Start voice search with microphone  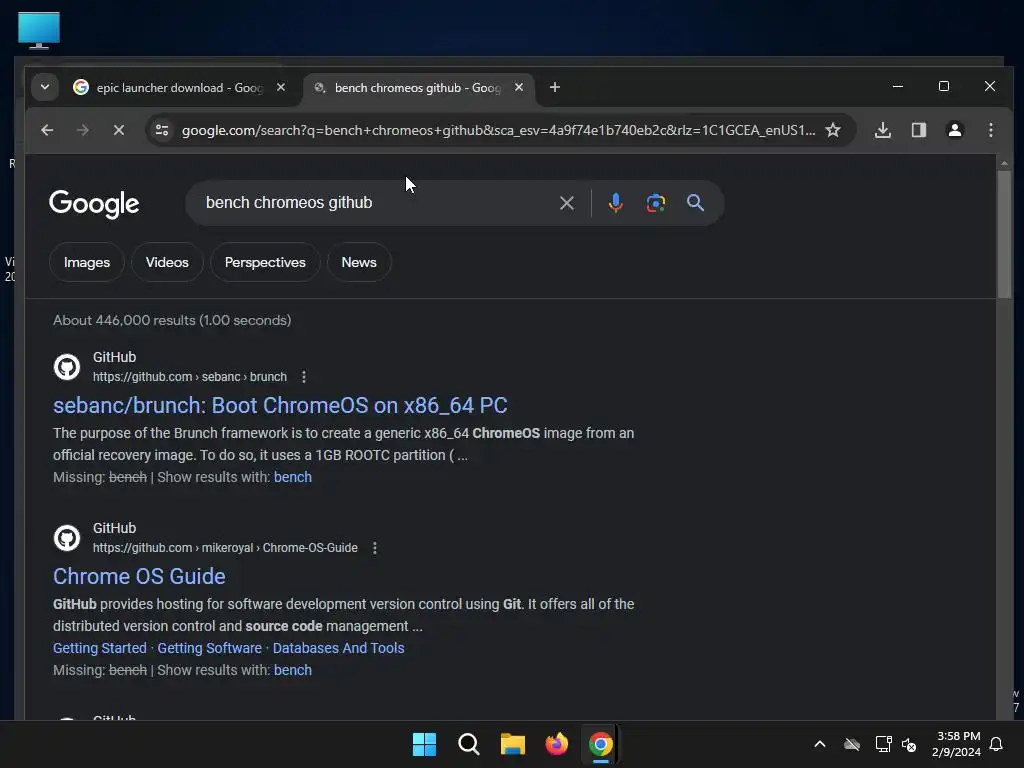(615, 203)
